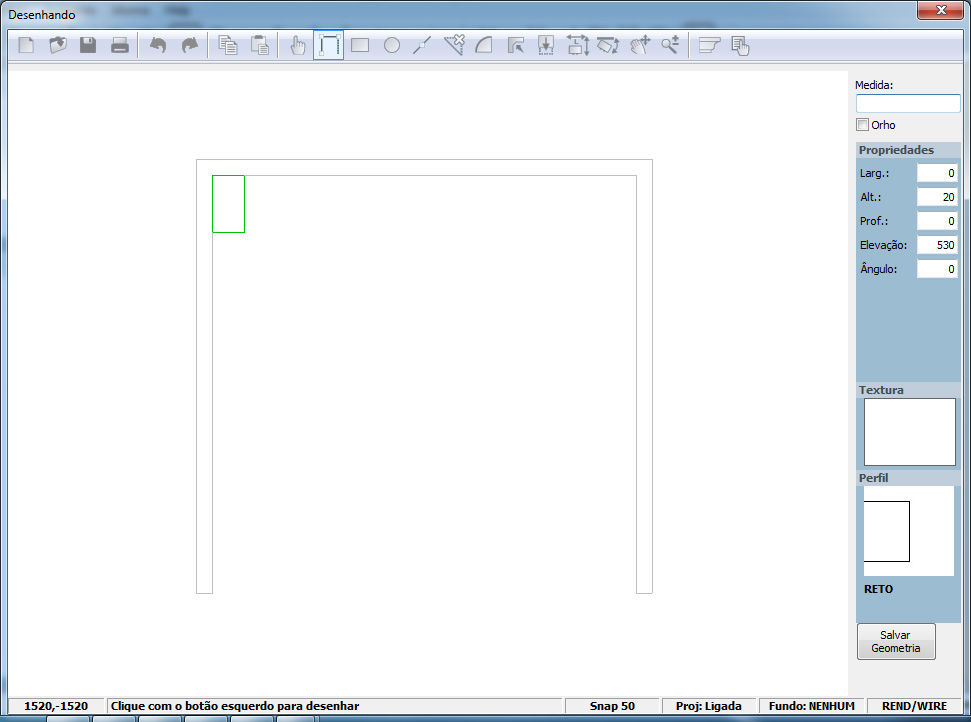Click the Print icon
The image size is (971, 722).
(120, 45)
